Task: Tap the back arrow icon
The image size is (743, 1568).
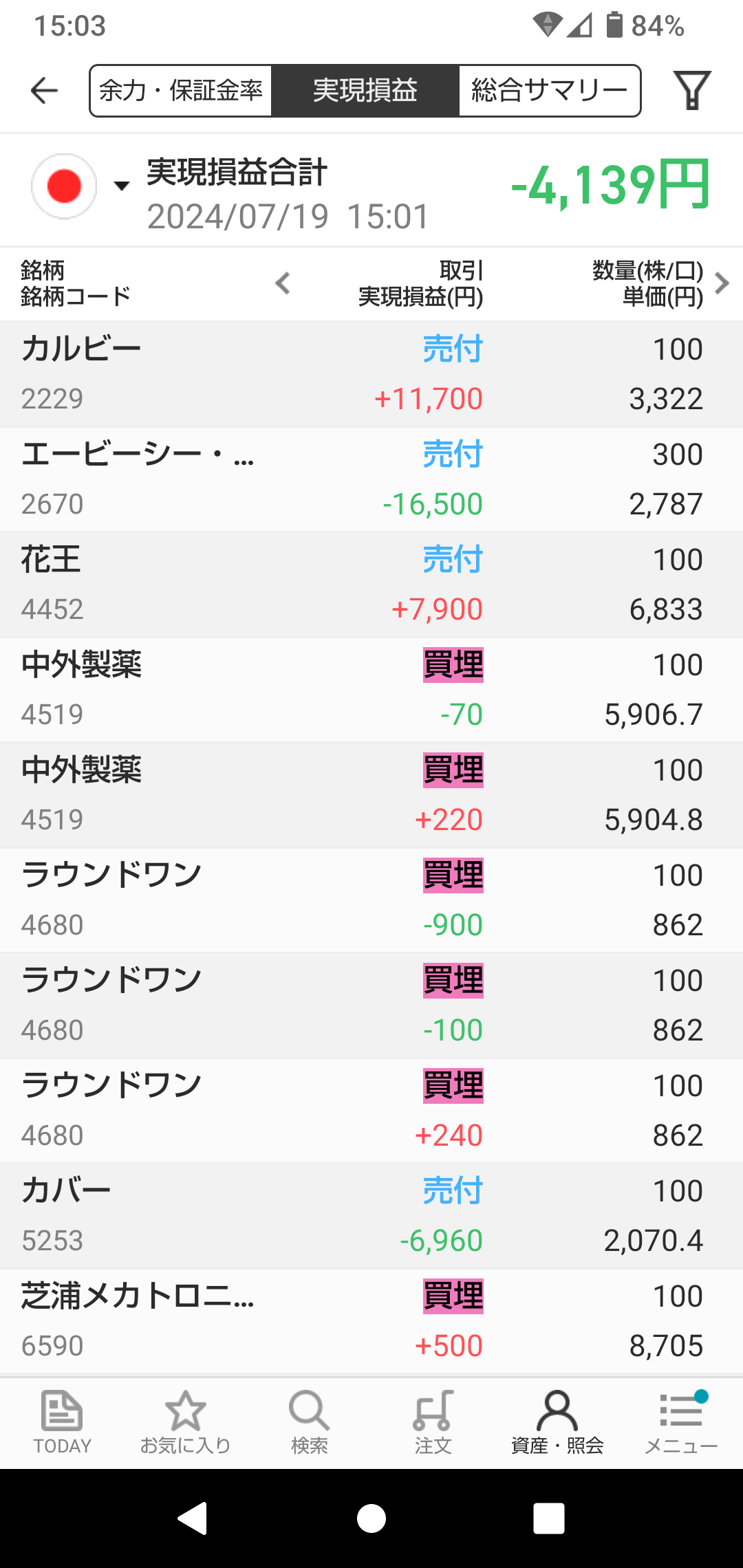Action: 45,91
